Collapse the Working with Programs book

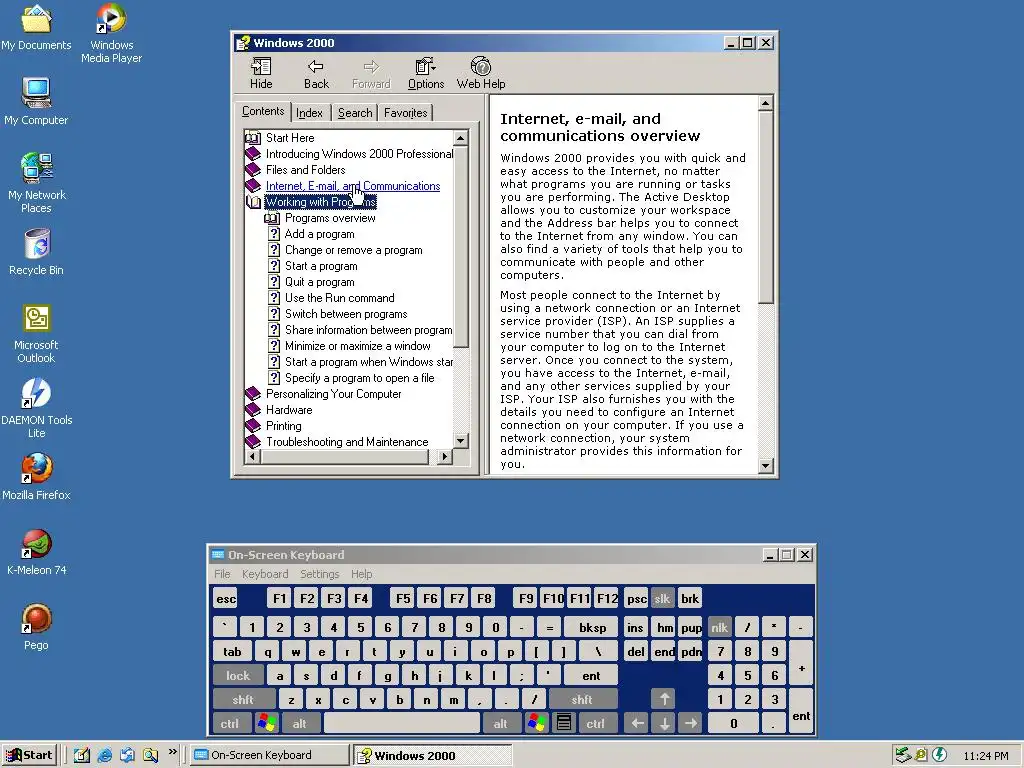click(x=253, y=202)
